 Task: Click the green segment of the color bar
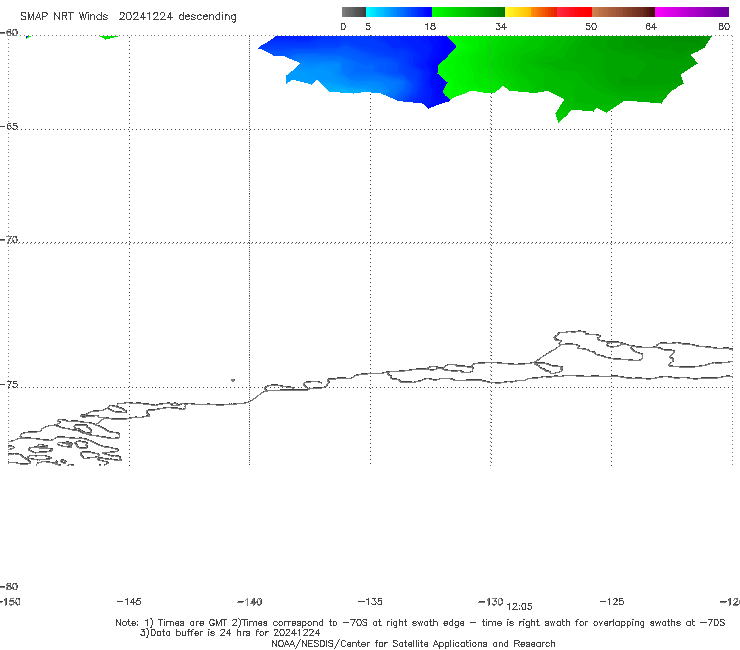click(468, 12)
